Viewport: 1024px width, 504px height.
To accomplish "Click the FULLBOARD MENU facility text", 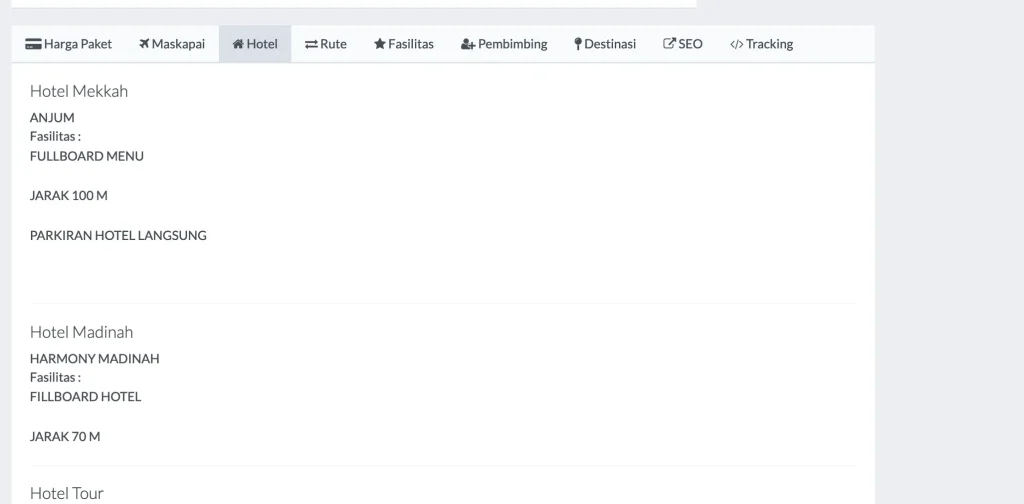I will point(87,156).
